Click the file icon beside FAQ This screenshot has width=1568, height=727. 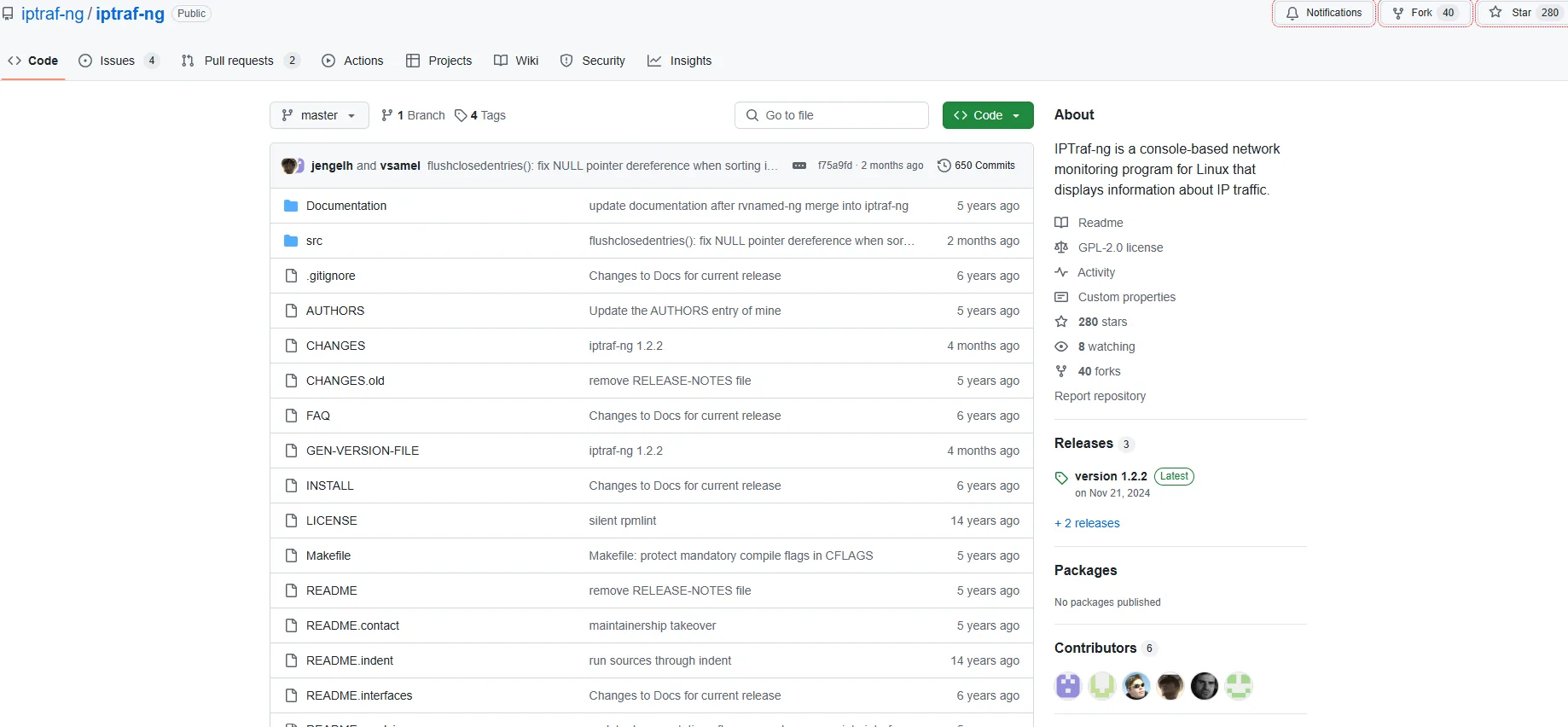pos(291,416)
